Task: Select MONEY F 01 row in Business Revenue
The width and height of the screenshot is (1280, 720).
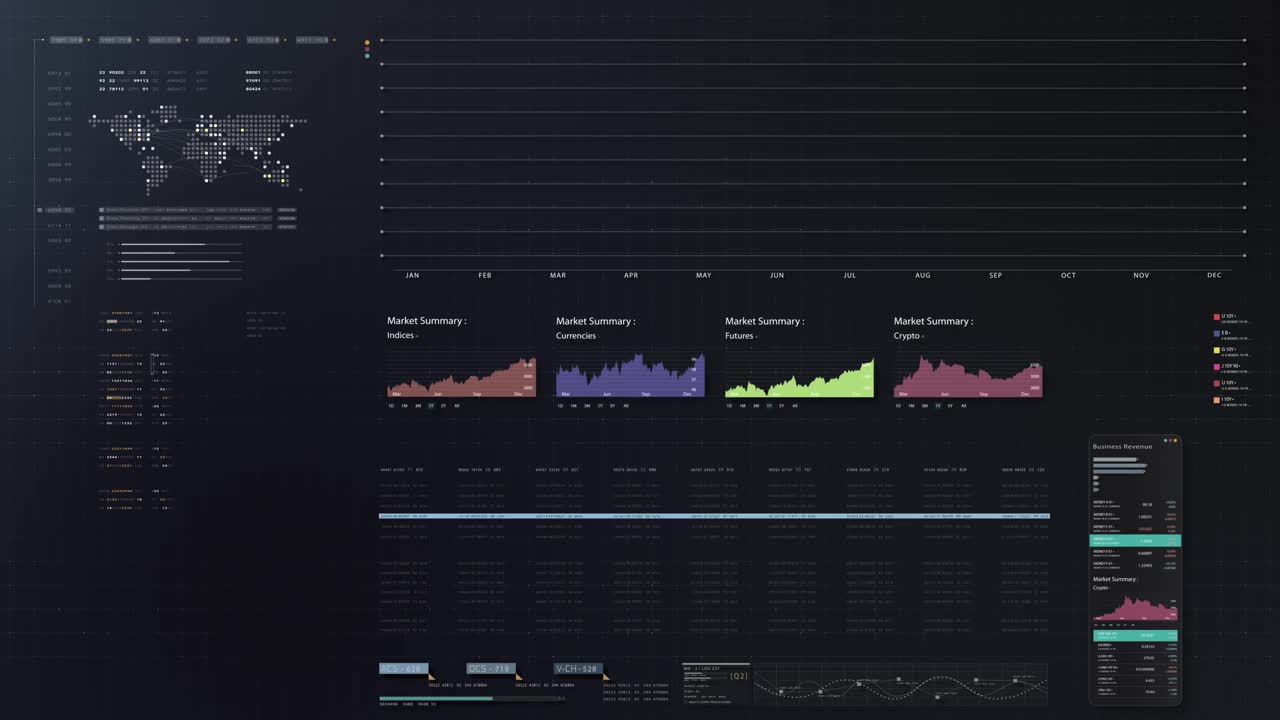Action: click(x=1135, y=565)
